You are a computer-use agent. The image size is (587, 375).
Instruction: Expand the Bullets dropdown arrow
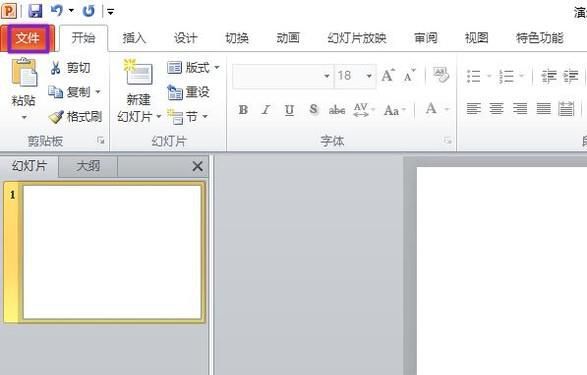489,76
